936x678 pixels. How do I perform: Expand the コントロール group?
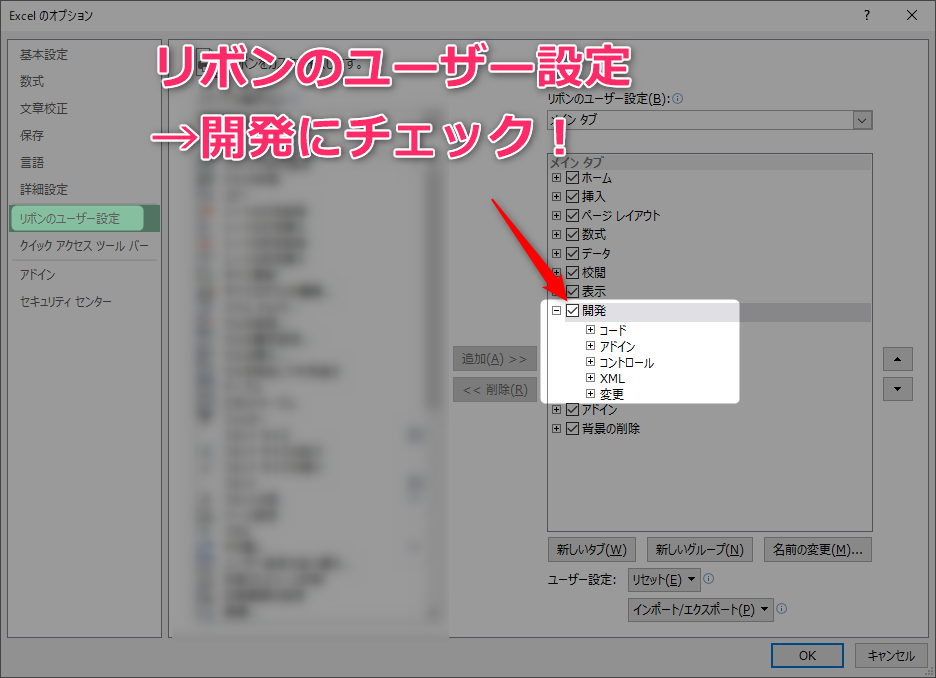click(590, 362)
